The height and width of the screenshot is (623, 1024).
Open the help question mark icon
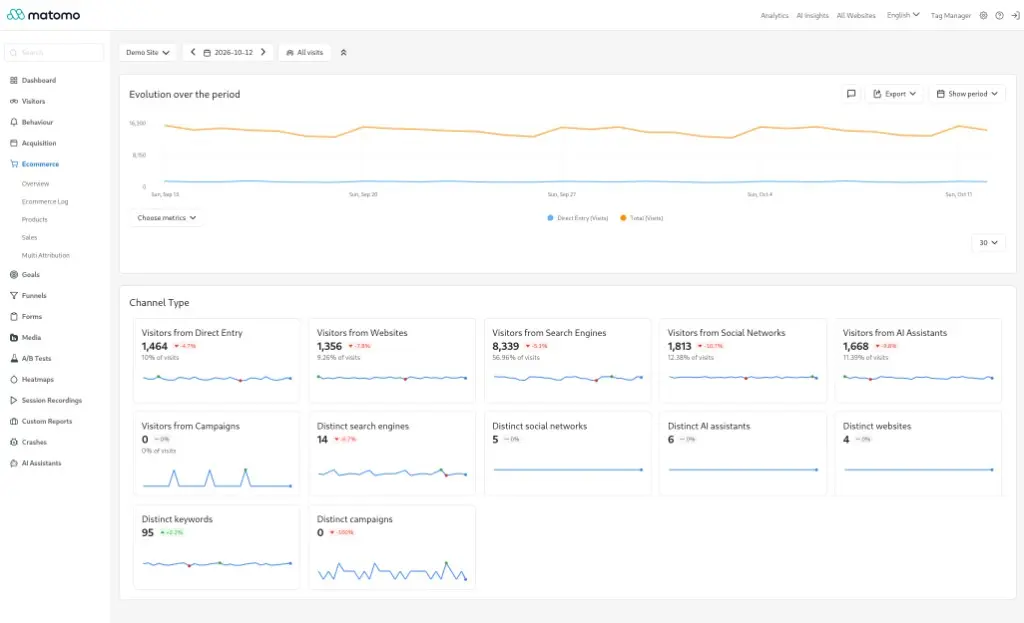[999, 15]
